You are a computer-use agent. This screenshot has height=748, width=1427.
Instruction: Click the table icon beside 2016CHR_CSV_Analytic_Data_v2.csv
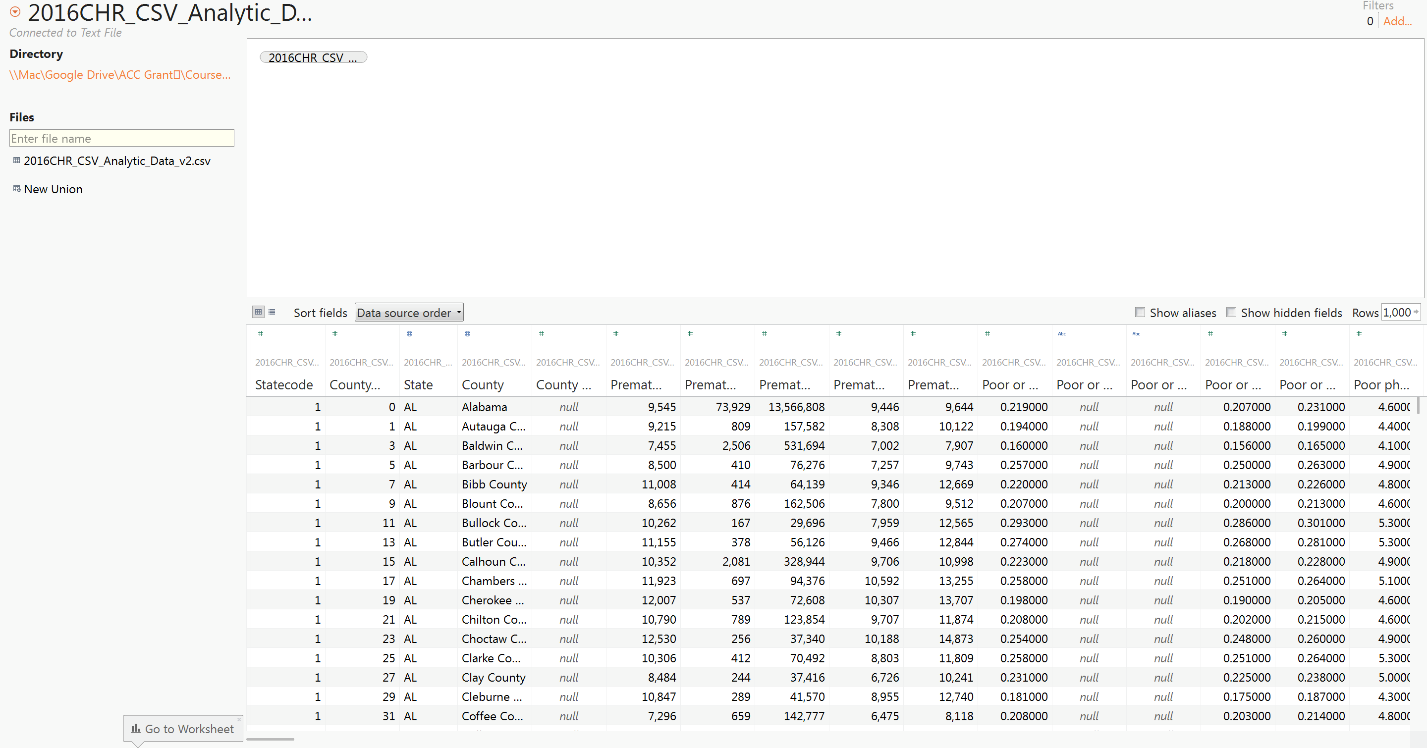(16, 160)
